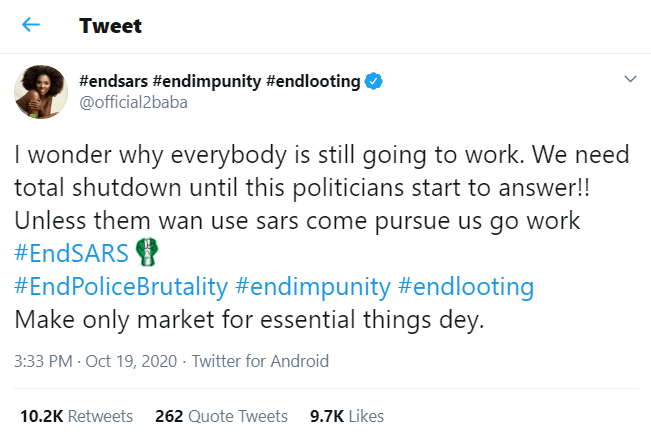651x440 pixels.
Task: Click #endlooting hashtag in tweet body
Action: [465, 287]
